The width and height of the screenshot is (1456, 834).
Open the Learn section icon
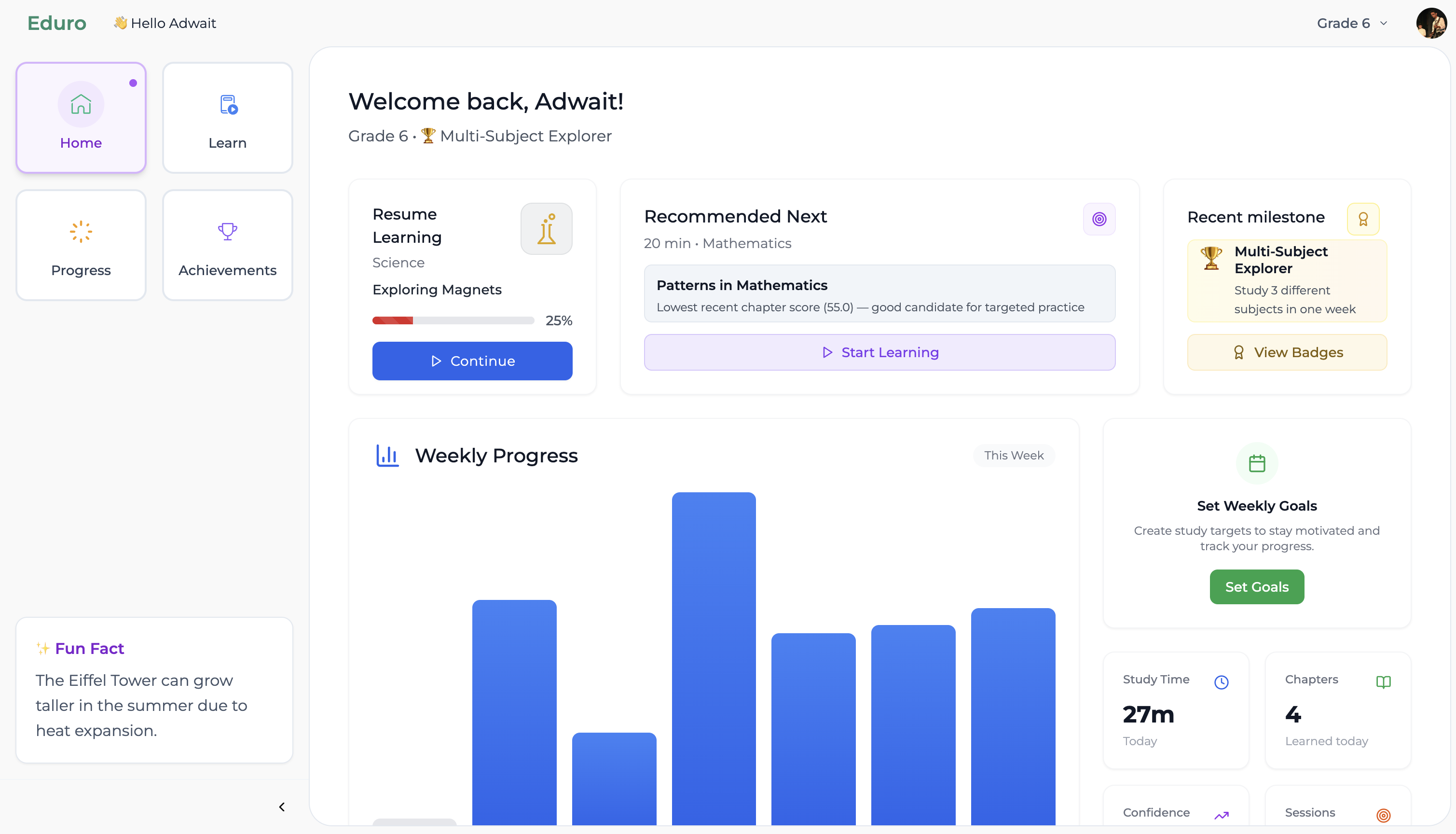click(x=227, y=104)
